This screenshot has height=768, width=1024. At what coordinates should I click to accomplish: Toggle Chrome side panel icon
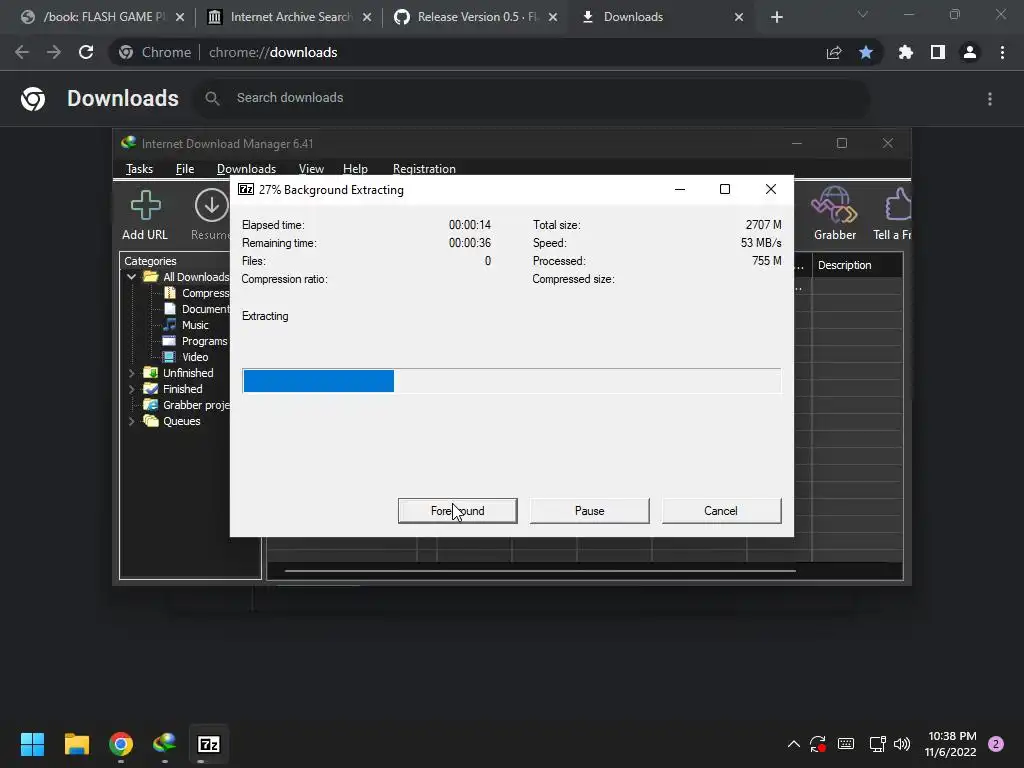pyautogui.click(x=938, y=52)
